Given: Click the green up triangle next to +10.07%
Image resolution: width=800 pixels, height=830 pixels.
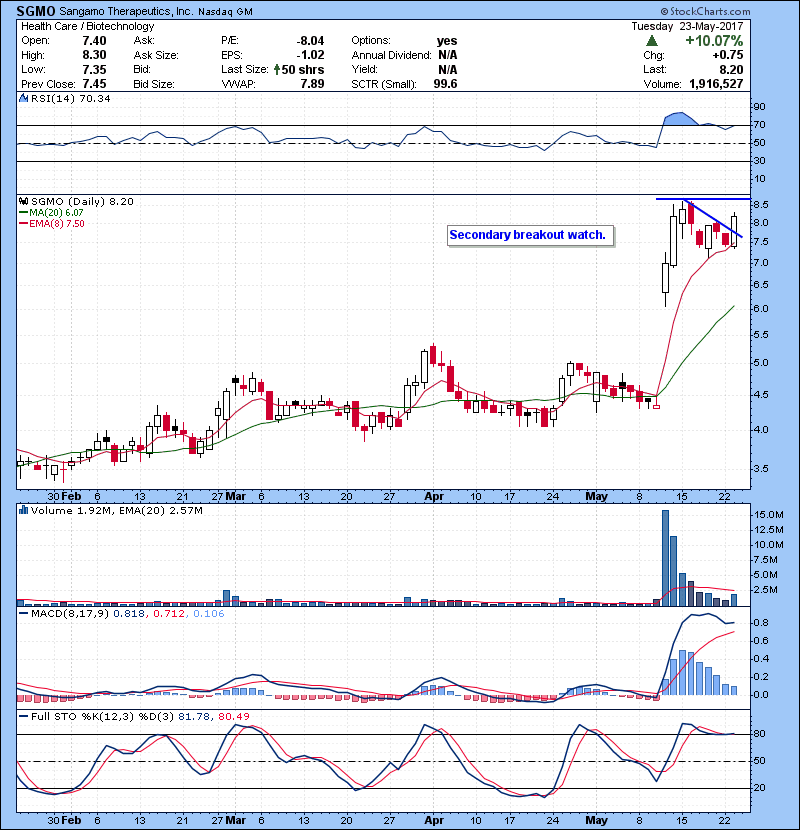Looking at the screenshot, I should click(652, 41).
